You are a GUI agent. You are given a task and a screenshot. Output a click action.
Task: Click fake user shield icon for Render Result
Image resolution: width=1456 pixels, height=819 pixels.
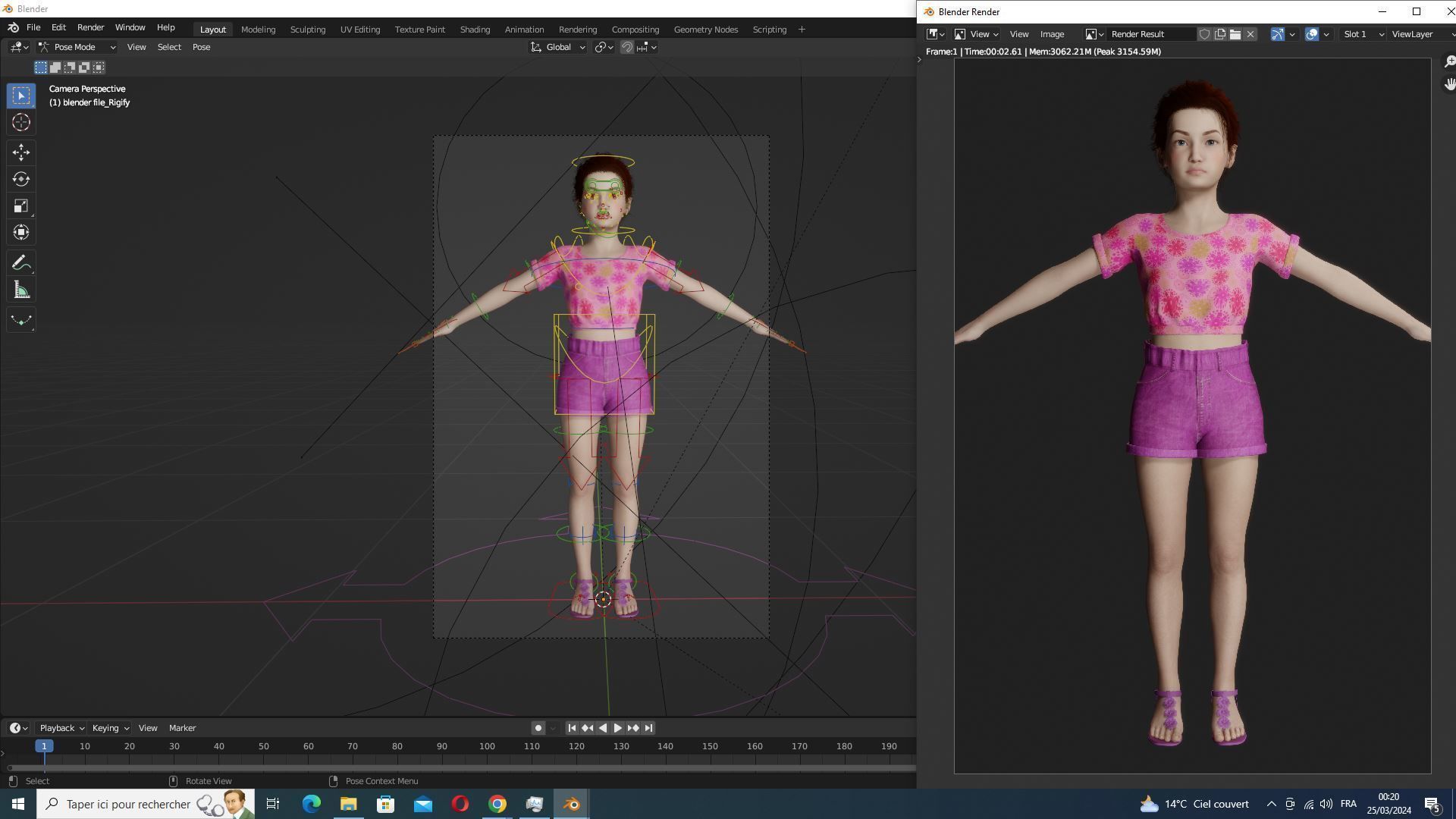click(1204, 34)
